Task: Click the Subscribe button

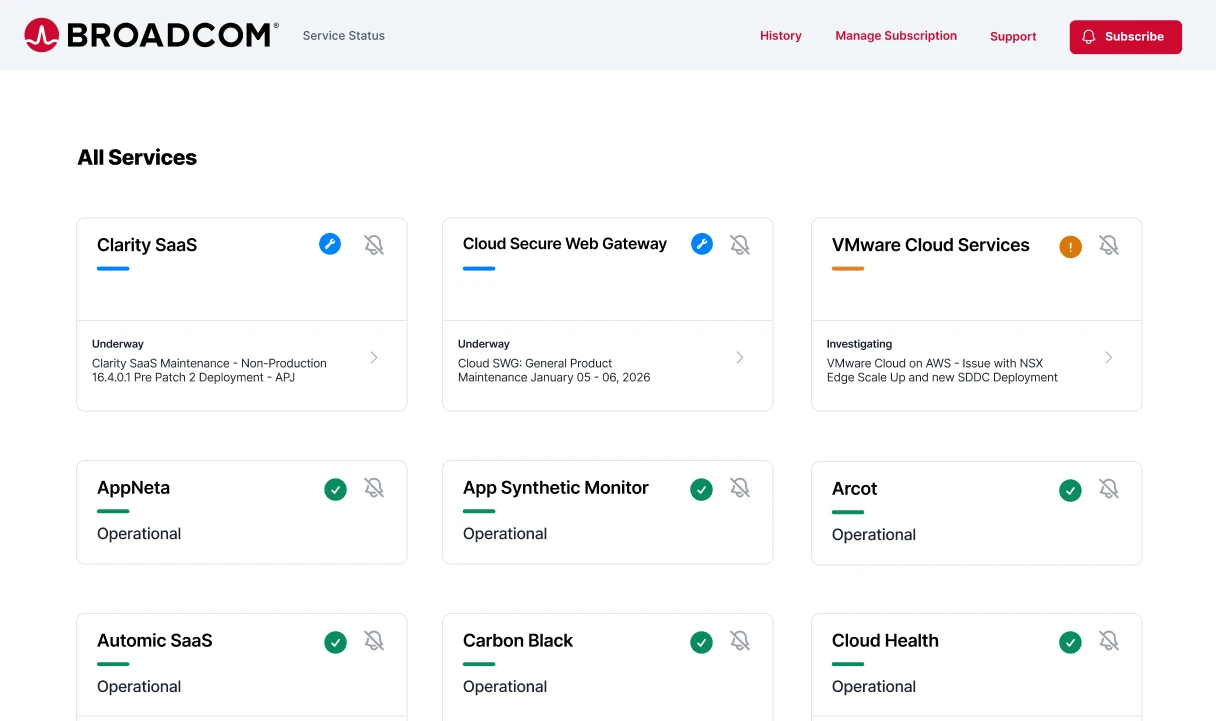Action: pos(1125,36)
